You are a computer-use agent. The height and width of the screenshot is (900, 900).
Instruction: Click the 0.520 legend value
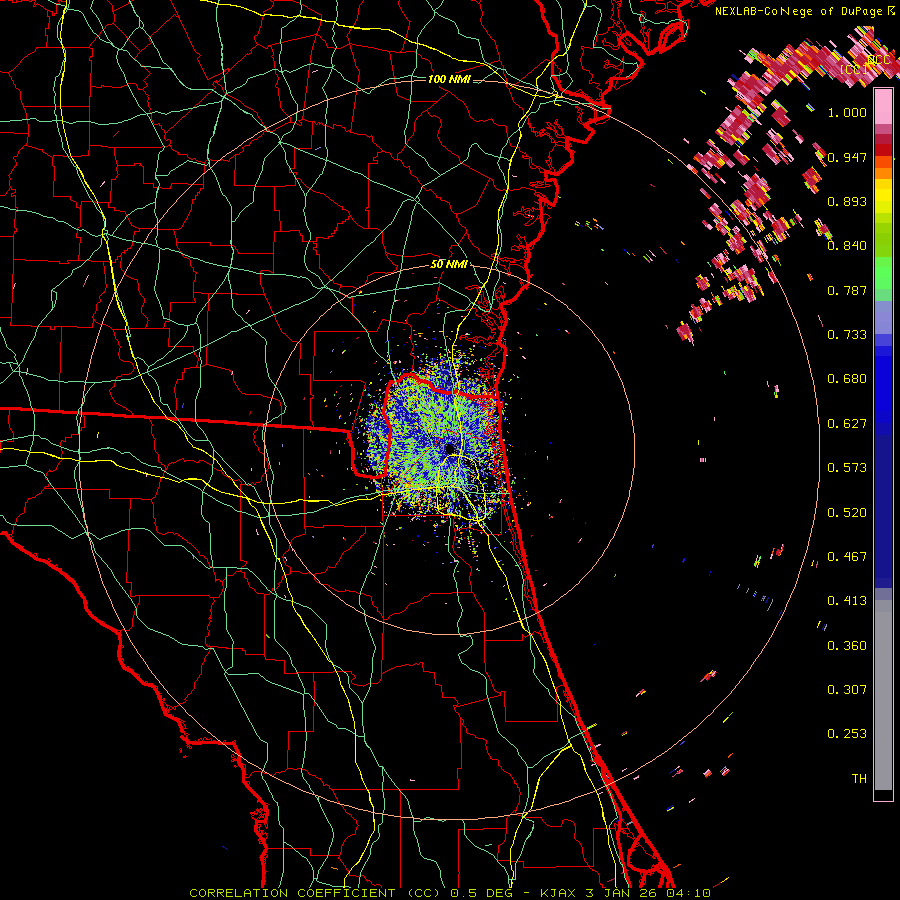(x=847, y=513)
